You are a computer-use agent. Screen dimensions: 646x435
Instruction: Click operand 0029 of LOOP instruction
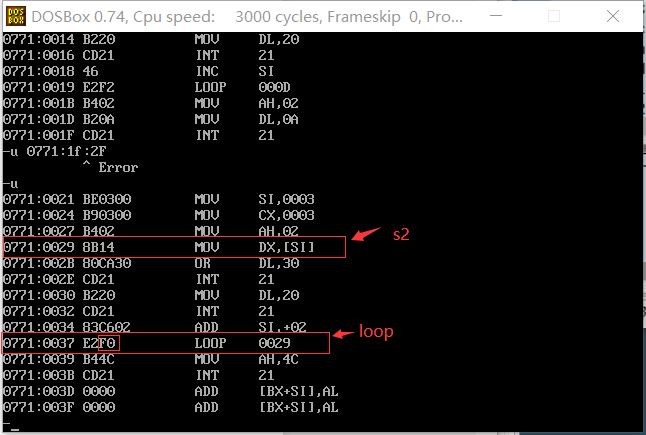pyautogui.click(x=274, y=343)
